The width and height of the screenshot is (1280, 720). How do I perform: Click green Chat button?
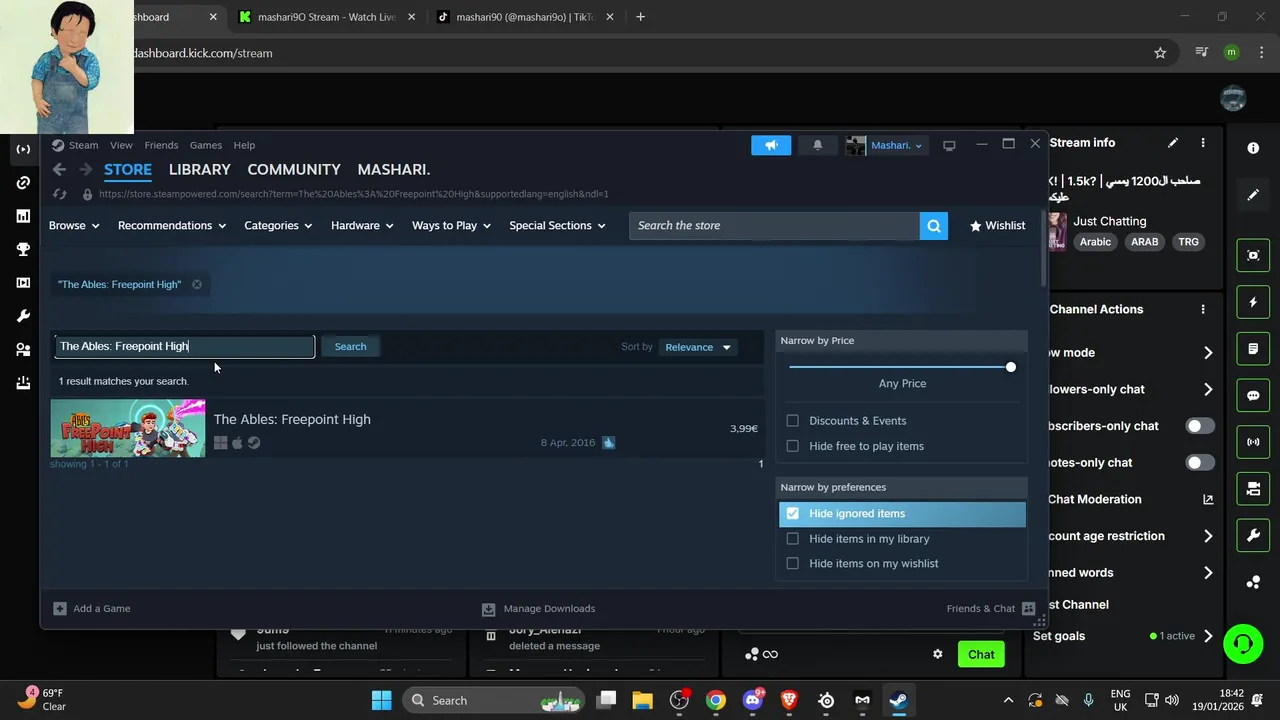coord(981,655)
